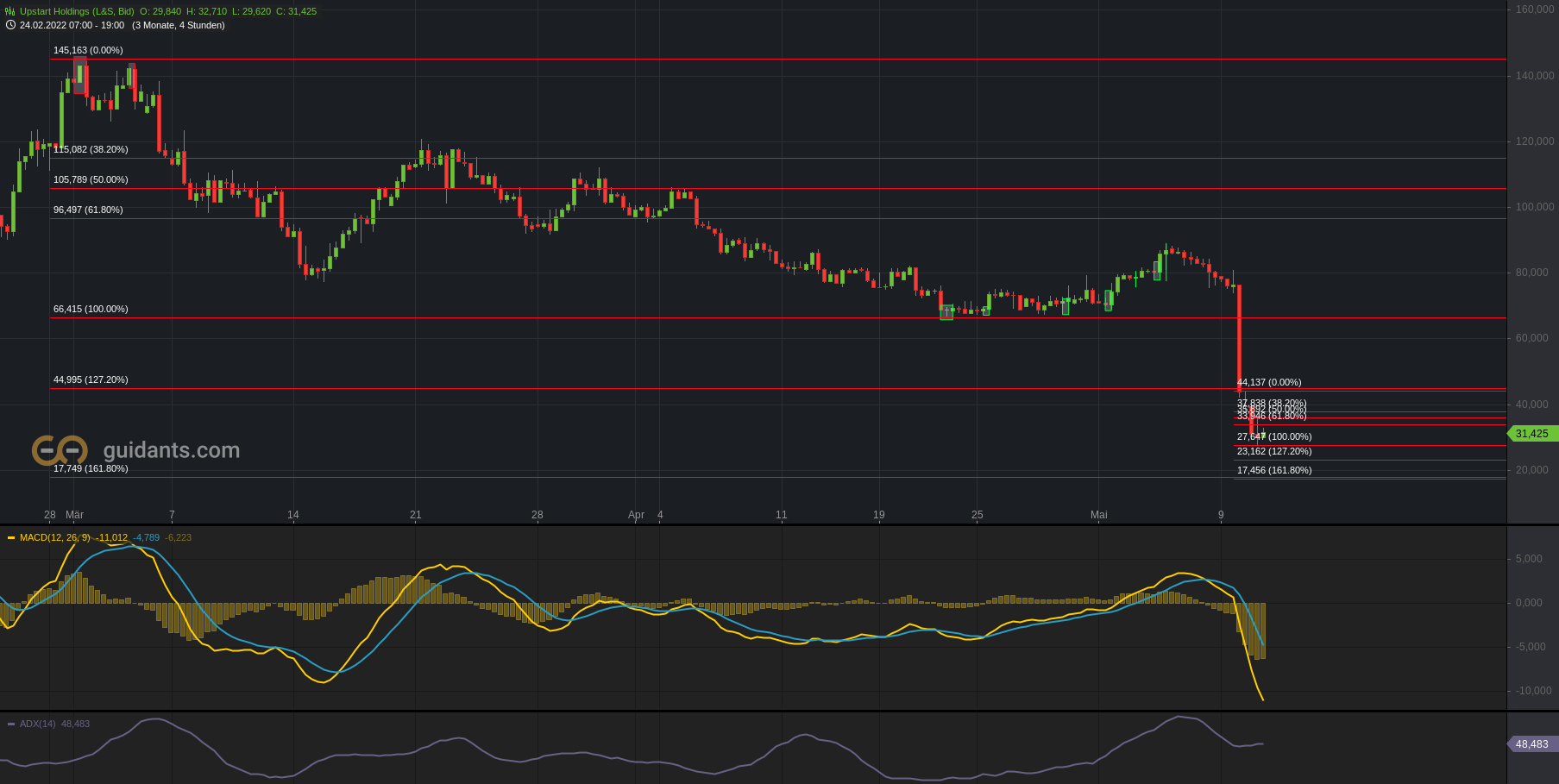1559x784 pixels.
Task: Click the 23,162 (127.20%) Fibonacci label
Action: click(x=1273, y=451)
